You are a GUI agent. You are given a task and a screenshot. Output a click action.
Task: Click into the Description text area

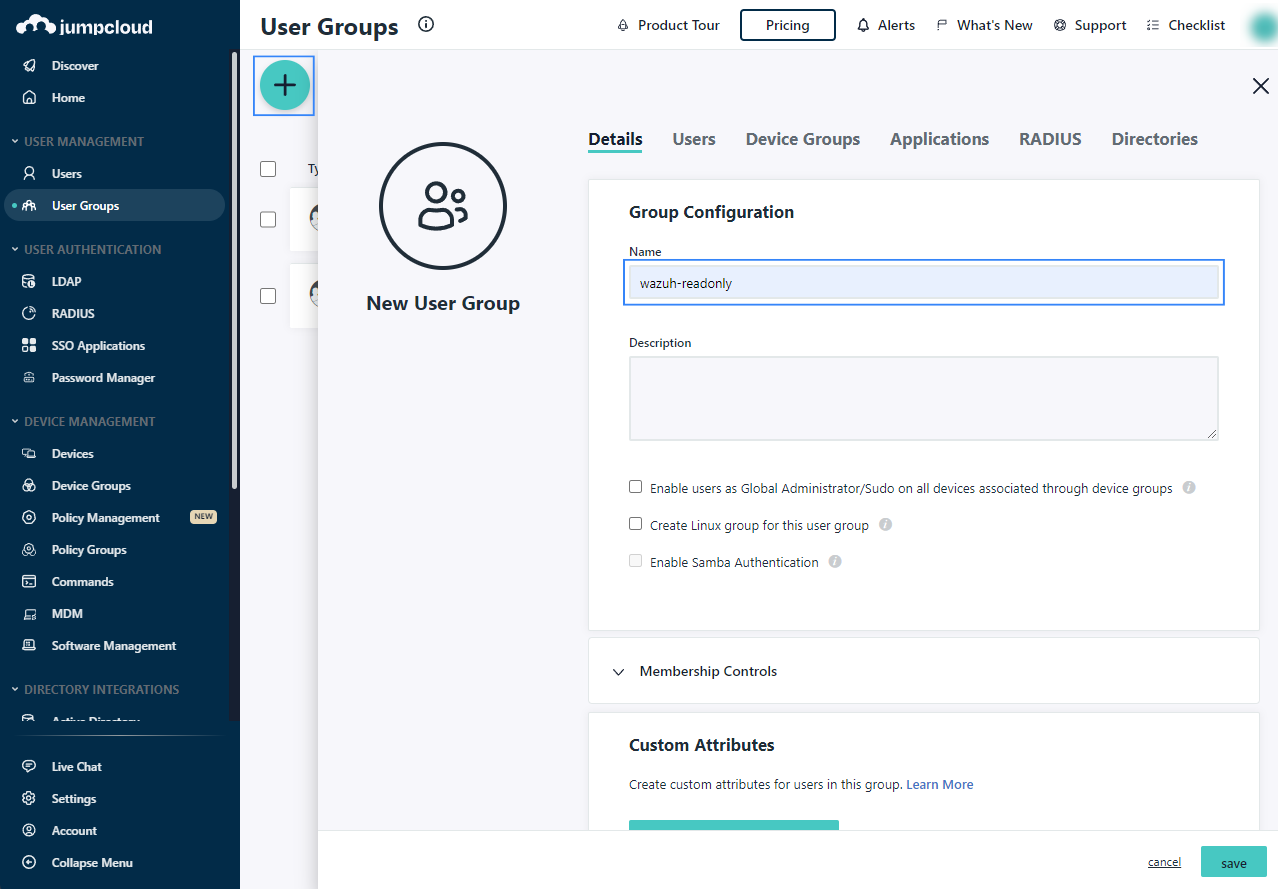point(923,398)
